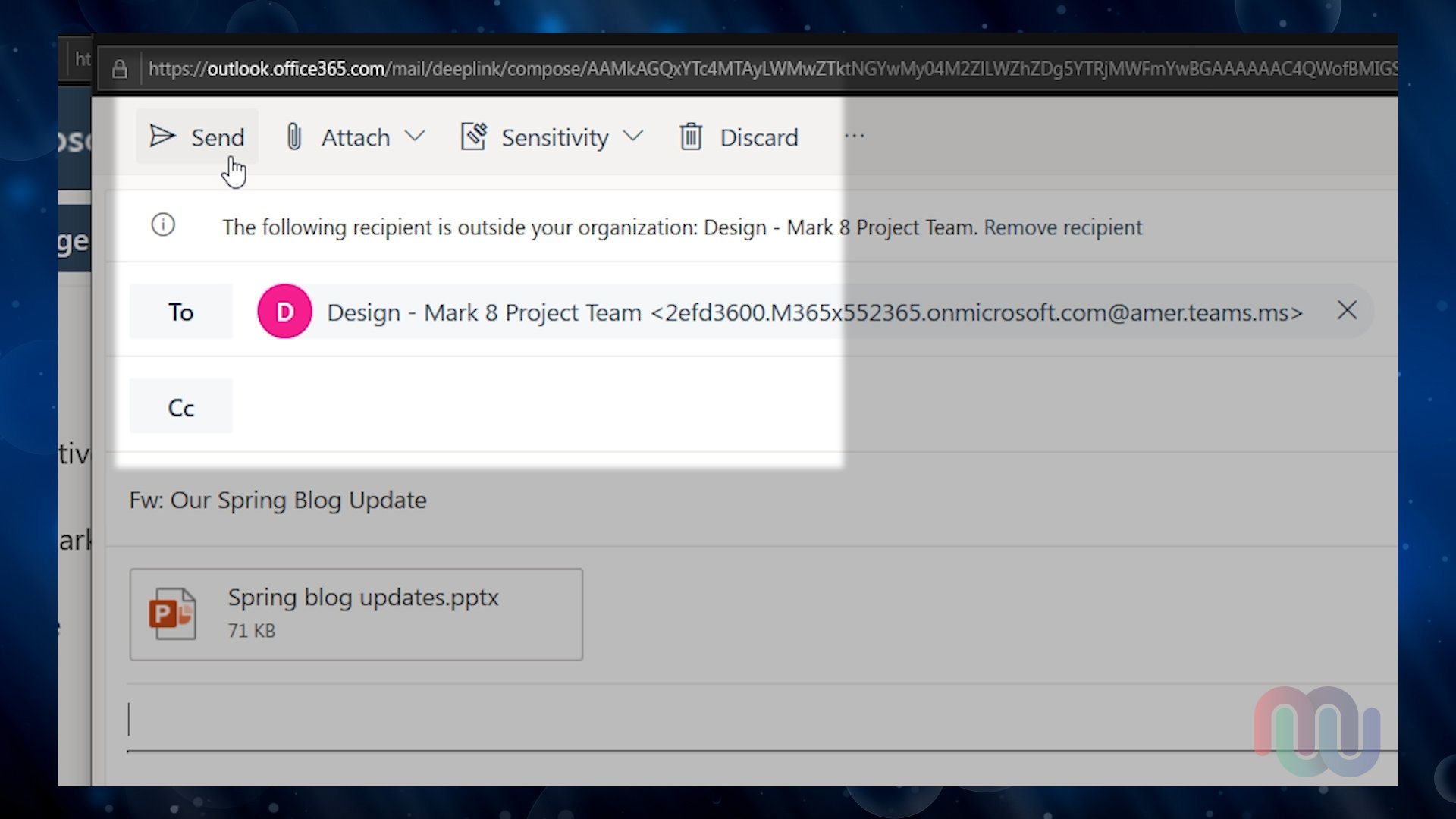Click the Send button to send email
The width and height of the screenshot is (1456, 819).
[197, 137]
